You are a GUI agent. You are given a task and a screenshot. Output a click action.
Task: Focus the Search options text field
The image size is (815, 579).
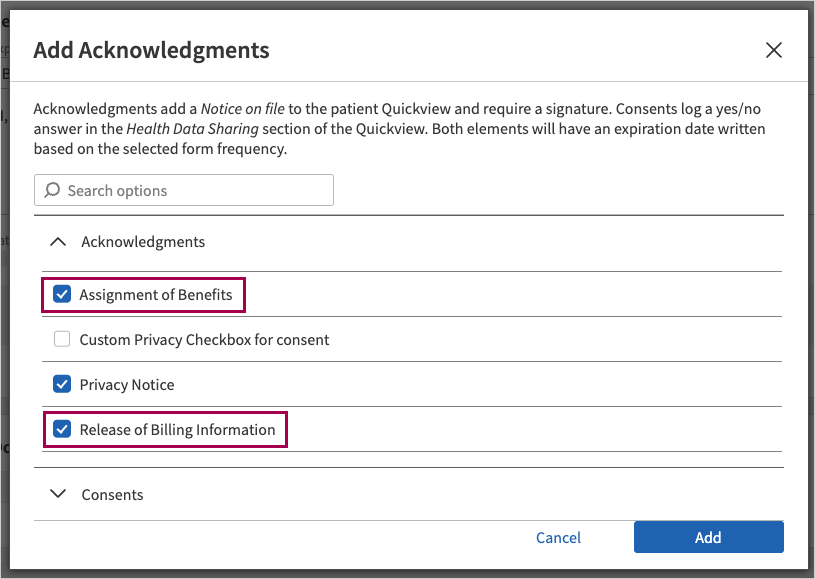195,190
